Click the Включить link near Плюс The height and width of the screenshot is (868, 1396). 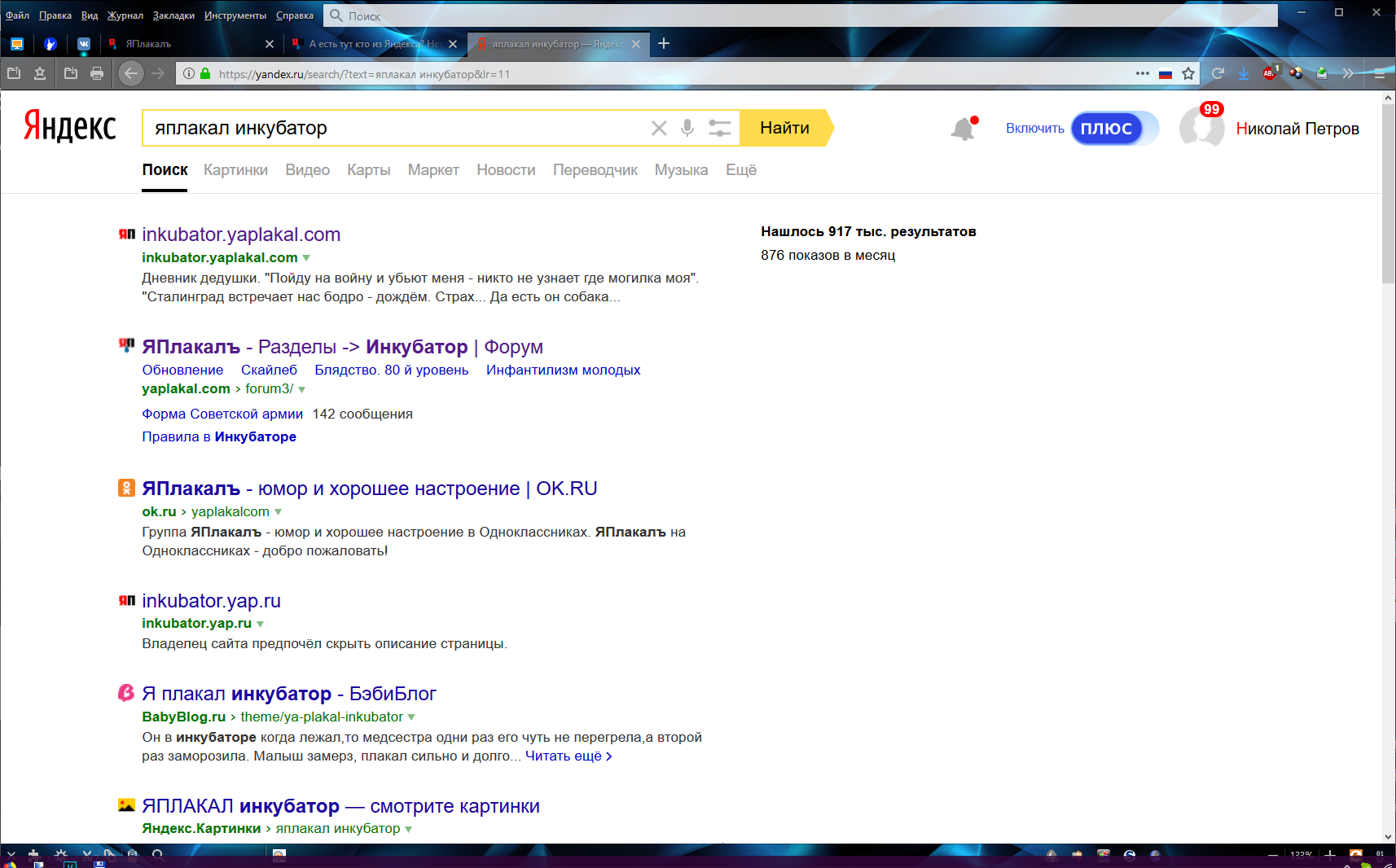[1034, 128]
